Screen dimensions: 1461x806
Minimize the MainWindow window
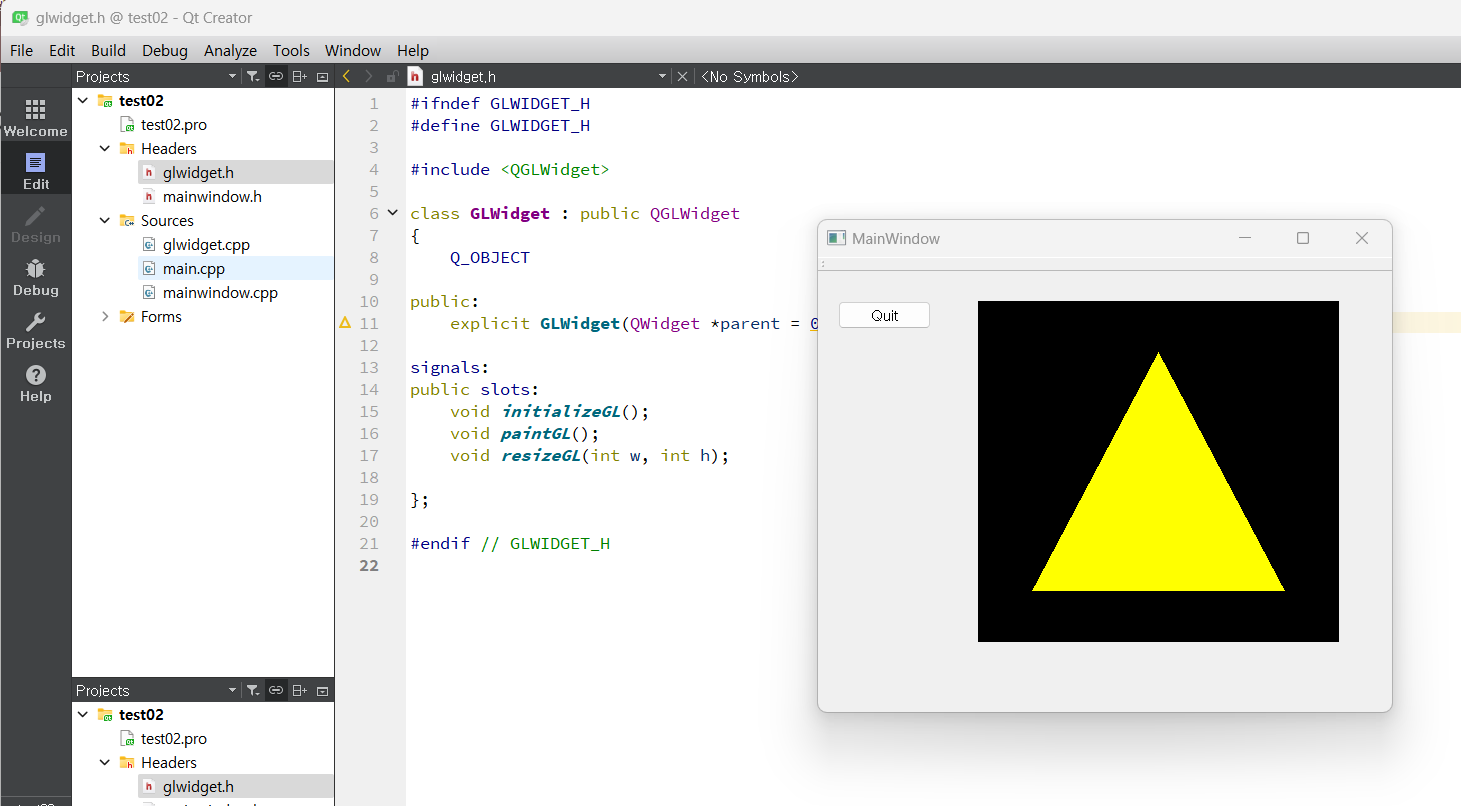pyautogui.click(x=1245, y=238)
